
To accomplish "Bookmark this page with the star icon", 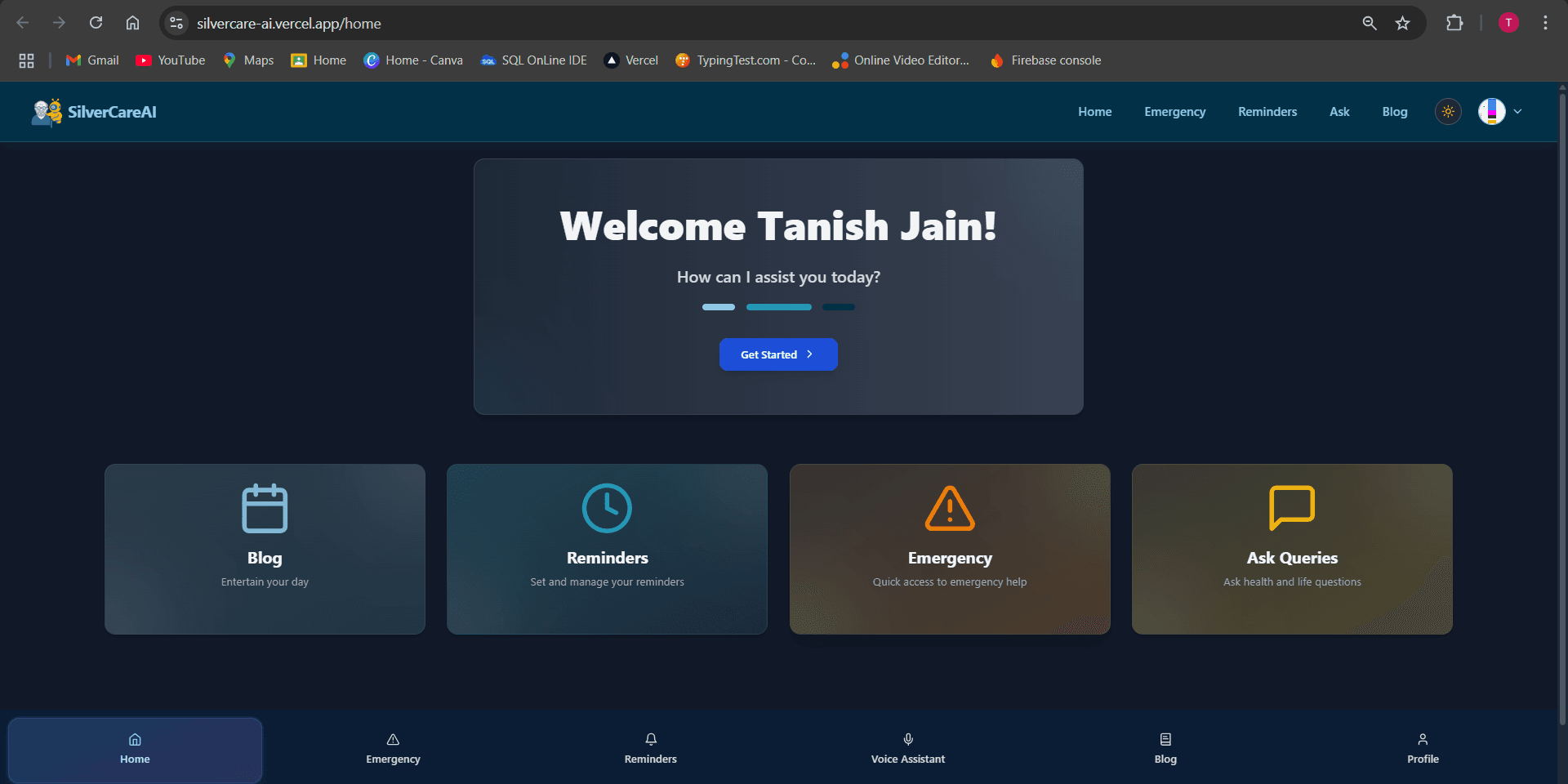I will coord(1402,23).
